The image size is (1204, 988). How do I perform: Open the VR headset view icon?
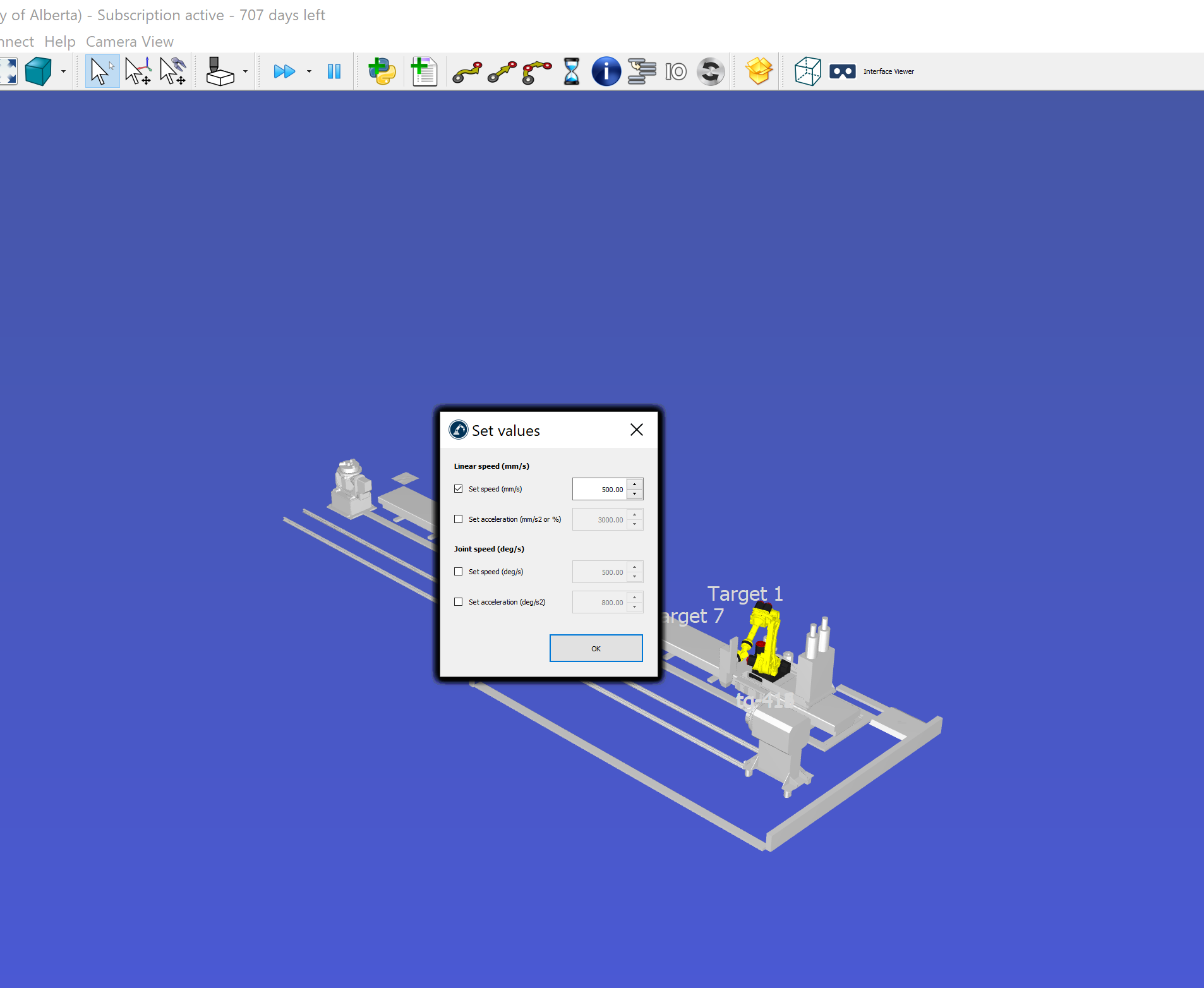click(842, 71)
